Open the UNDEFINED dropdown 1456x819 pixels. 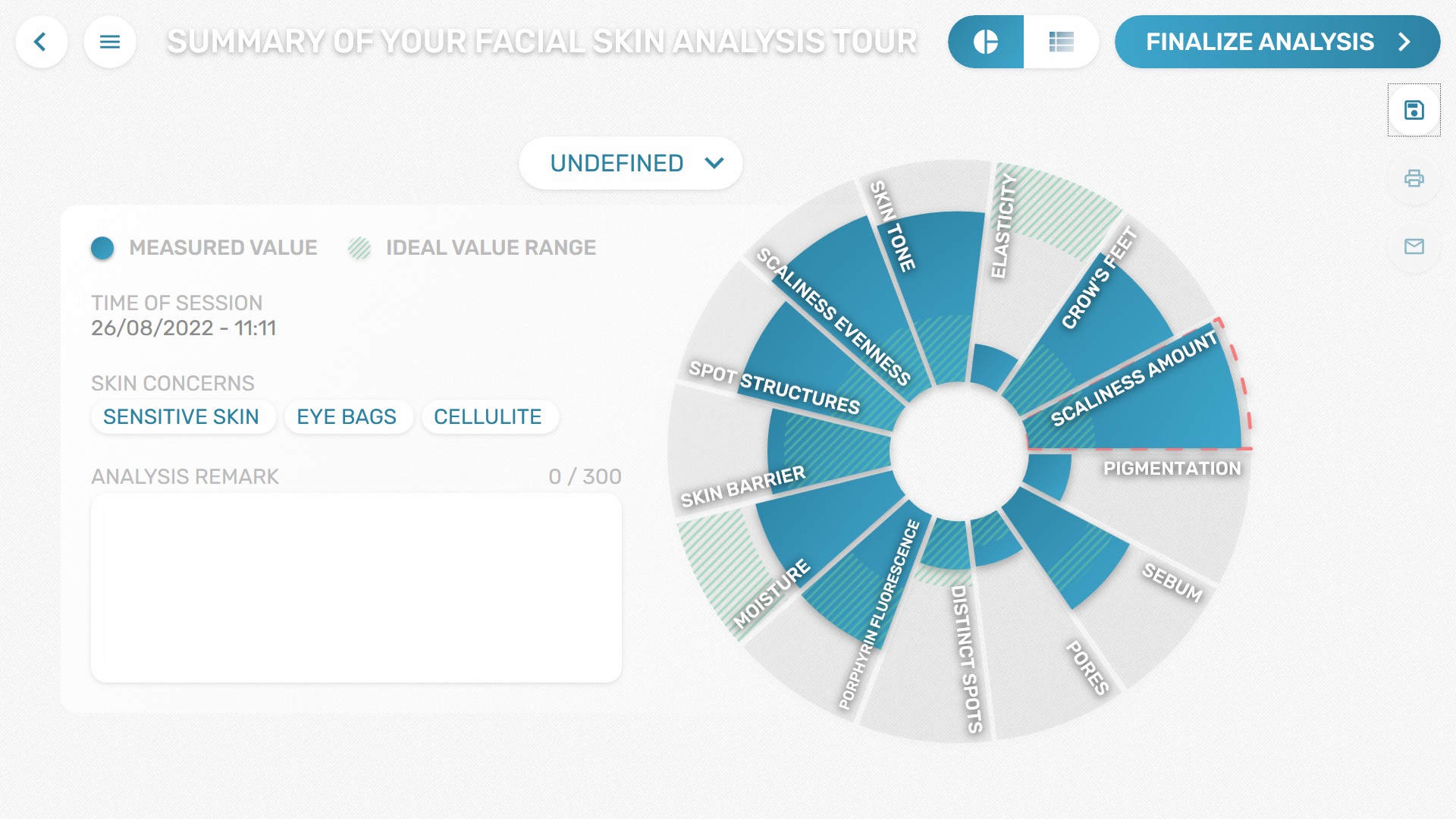coord(630,163)
